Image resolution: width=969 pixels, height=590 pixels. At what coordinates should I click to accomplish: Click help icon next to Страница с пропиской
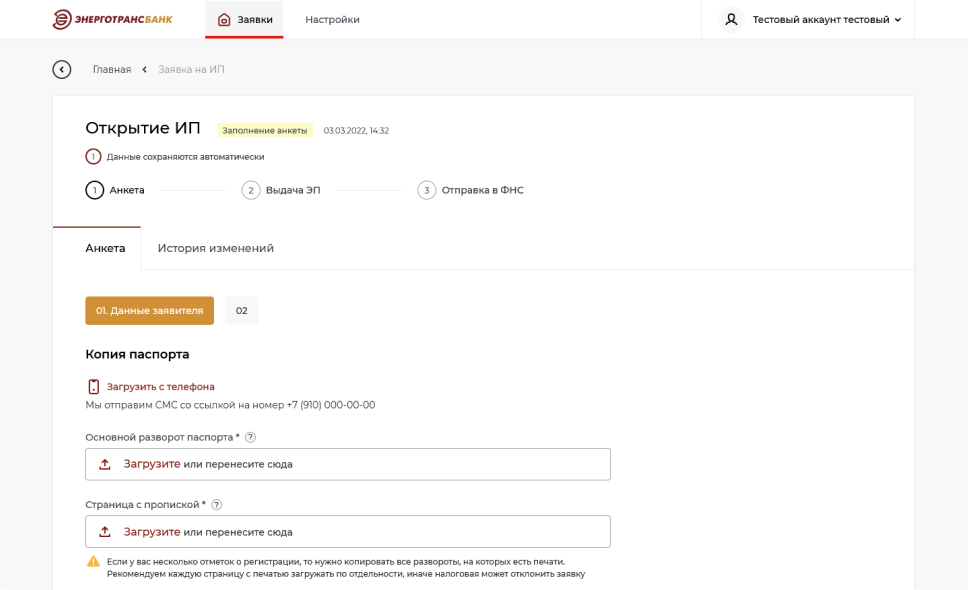pos(216,505)
